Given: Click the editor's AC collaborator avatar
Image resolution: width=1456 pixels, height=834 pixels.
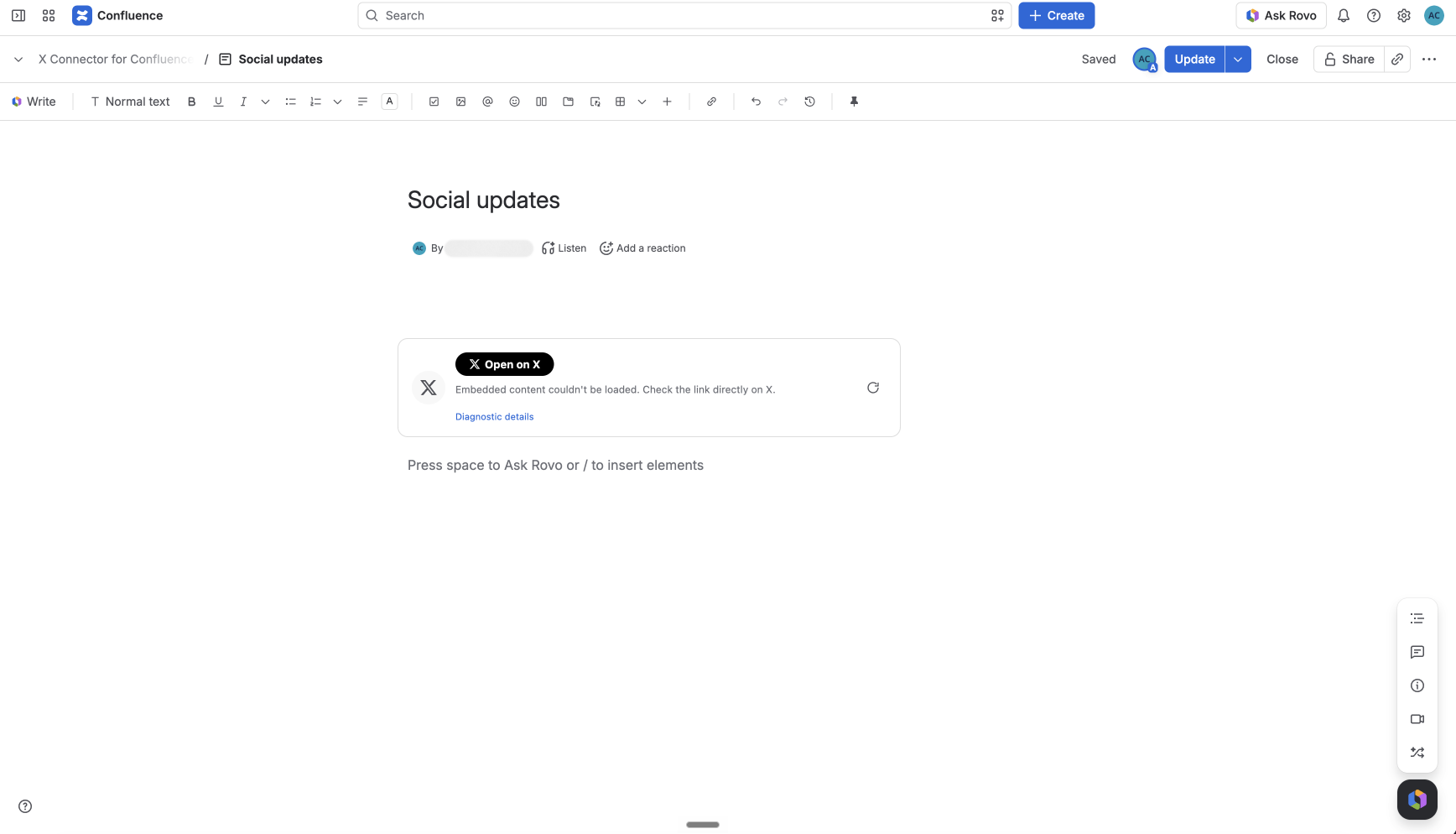Looking at the screenshot, I should pos(1144,59).
